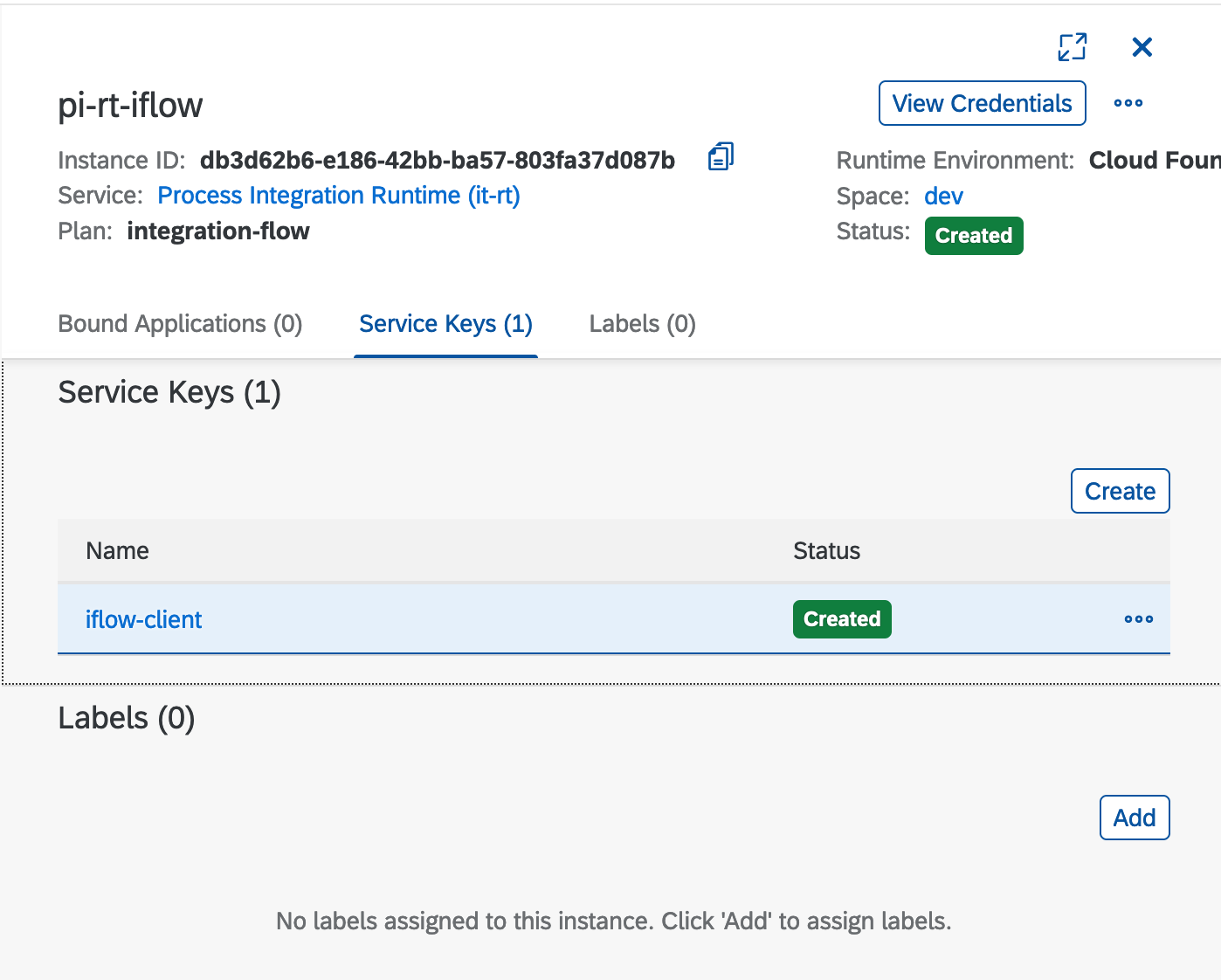This screenshot has height=980, width=1221.
Task: Open instance actions three-dot menu
Action: pyautogui.click(x=1128, y=103)
